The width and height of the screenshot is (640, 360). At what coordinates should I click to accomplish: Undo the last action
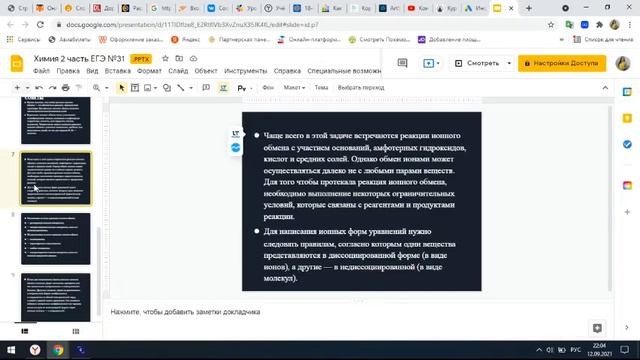point(39,88)
